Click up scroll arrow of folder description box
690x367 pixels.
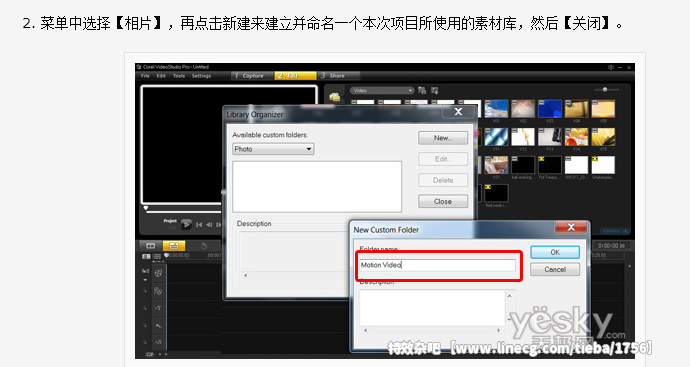[510, 296]
